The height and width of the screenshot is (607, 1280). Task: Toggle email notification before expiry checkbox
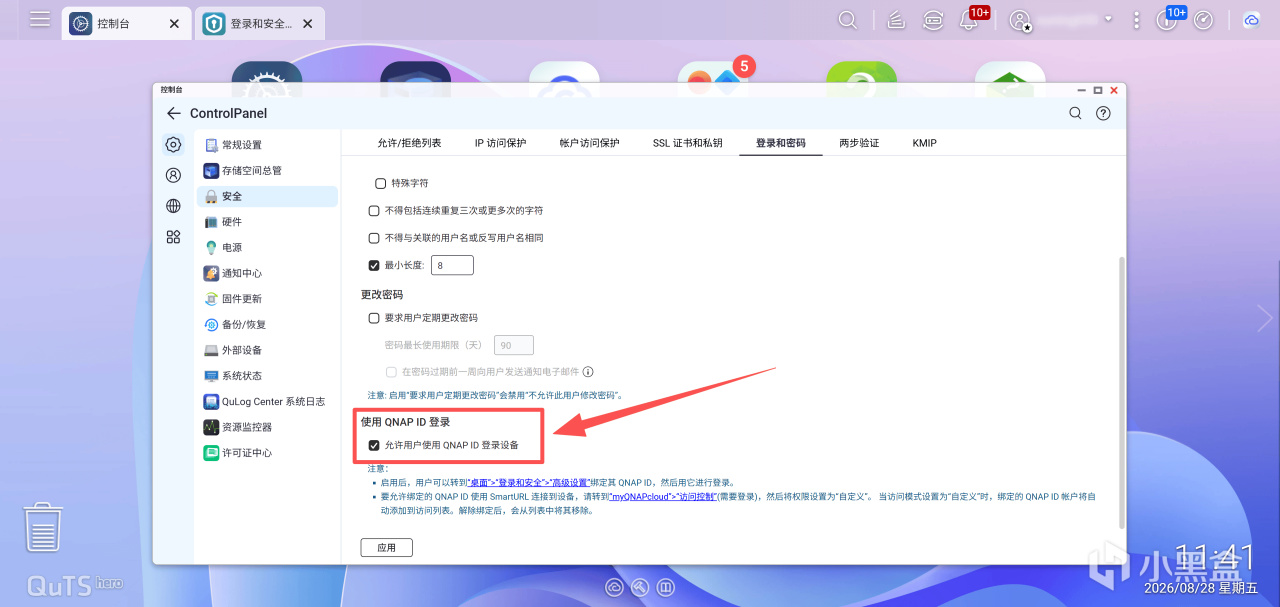[x=392, y=371]
